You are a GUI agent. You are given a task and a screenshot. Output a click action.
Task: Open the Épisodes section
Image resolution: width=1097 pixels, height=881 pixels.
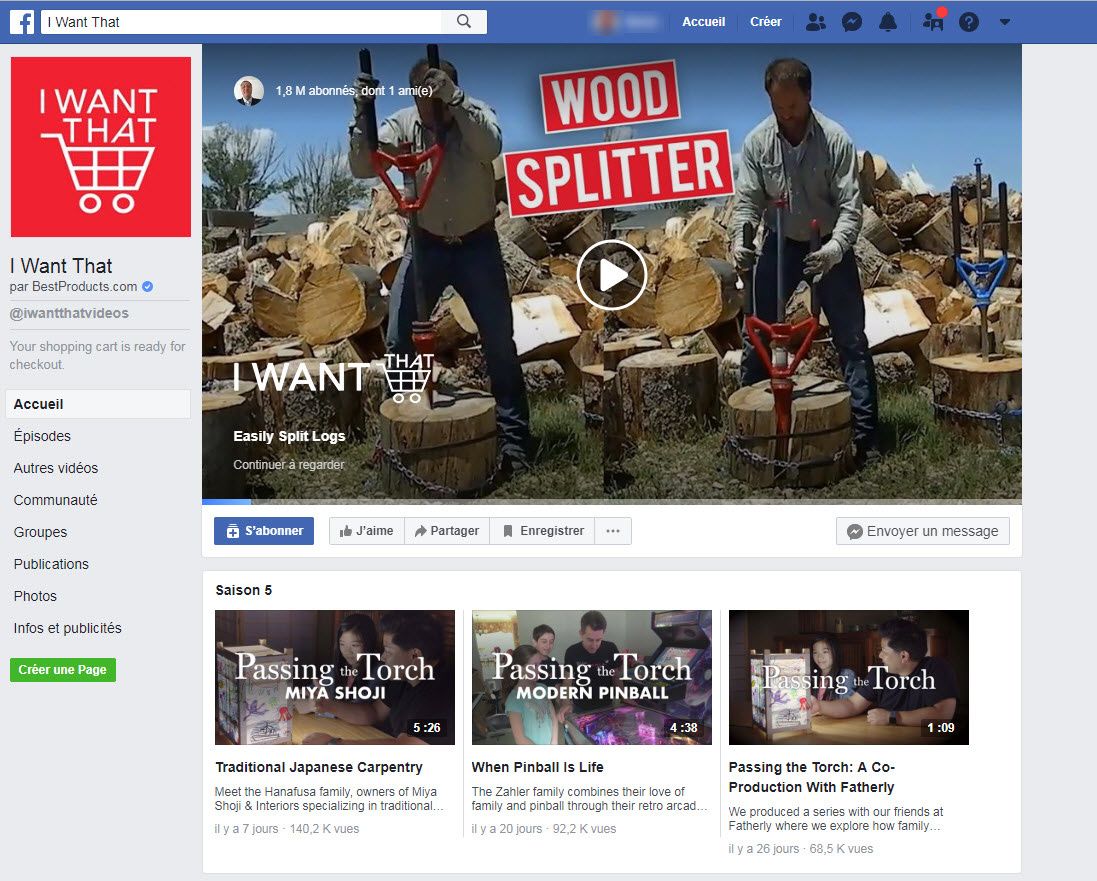tap(42, 436)
